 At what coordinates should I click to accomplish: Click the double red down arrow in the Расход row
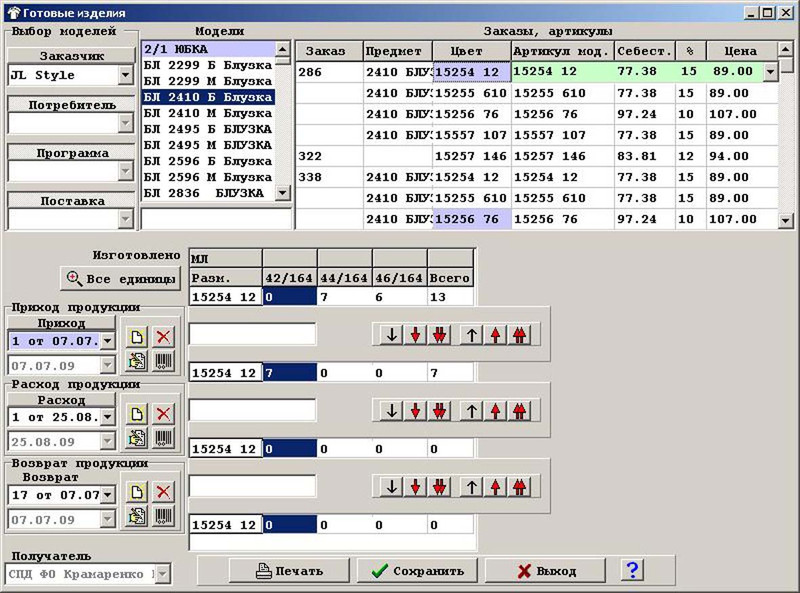439,411
